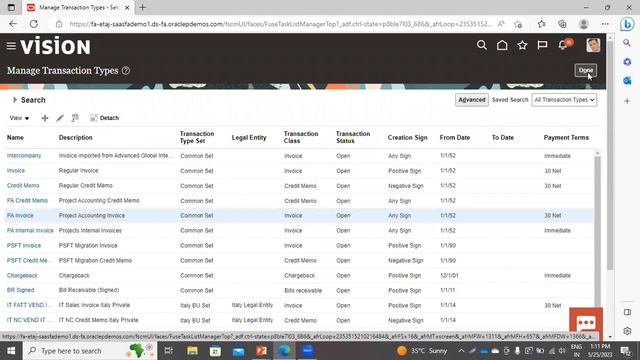640x360 pixels.
Task: Open PA Credit Memo link
Action: [x=27, y=200]
